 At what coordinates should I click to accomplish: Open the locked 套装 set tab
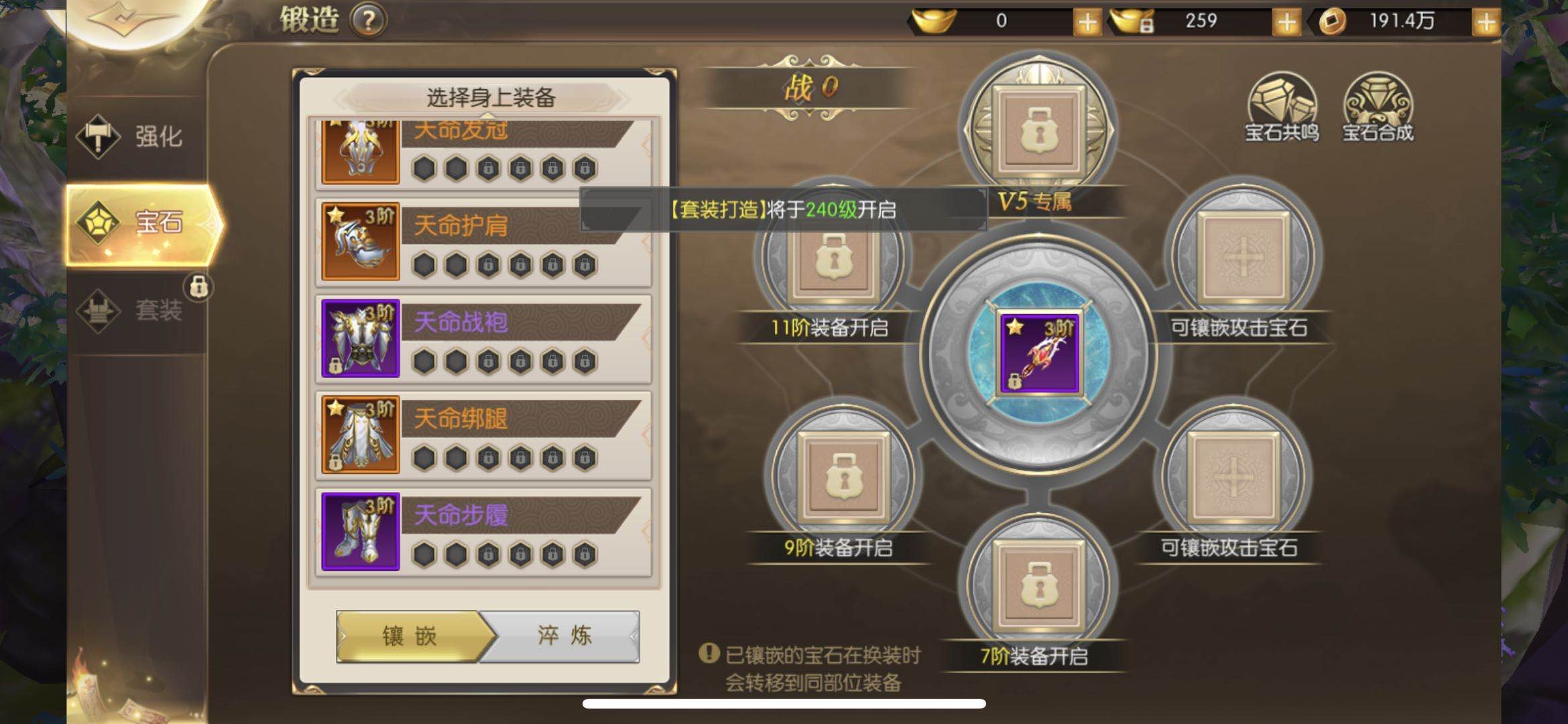point(136,310)
